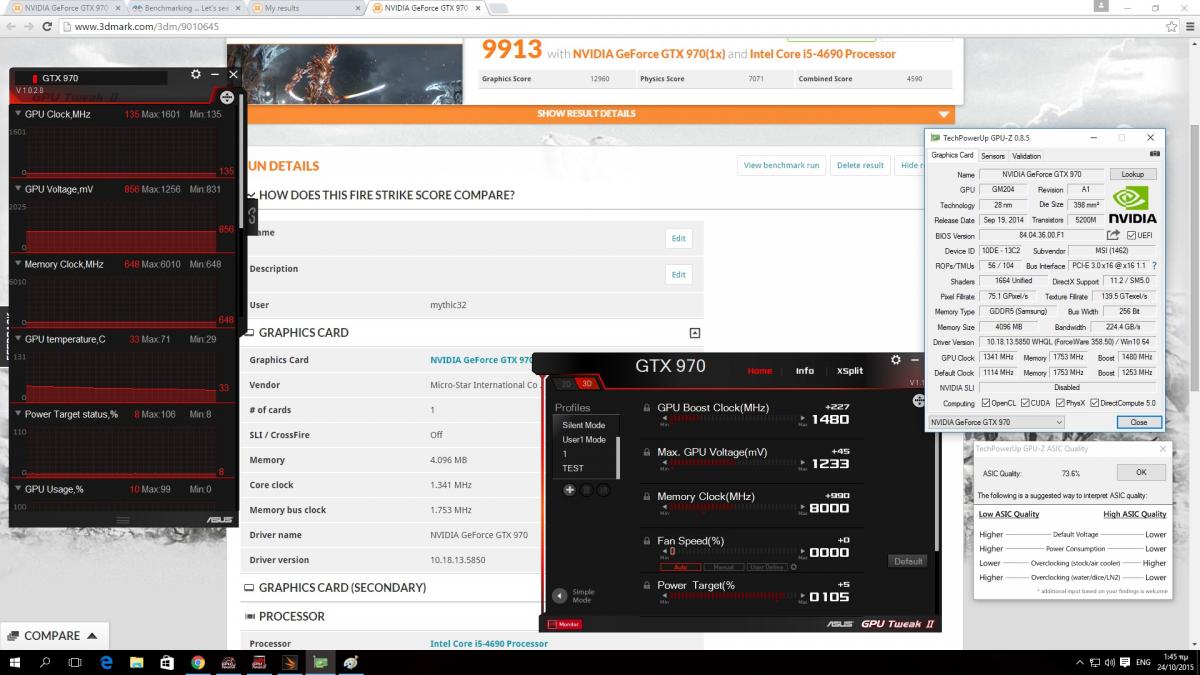The width and height of the screenshot is (1200, 675).
Task: Switch to Validation tab in GPU-Z
Action: click(1027, 156)
